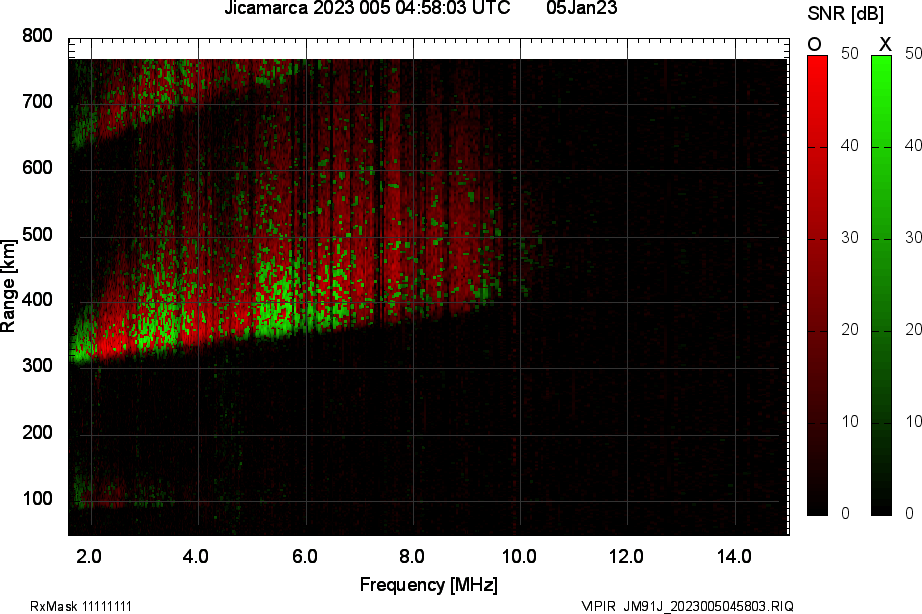The image size is (922, 614).
Task: Click the 30 value on the O color scale
Action: click(x=850, y=238)
